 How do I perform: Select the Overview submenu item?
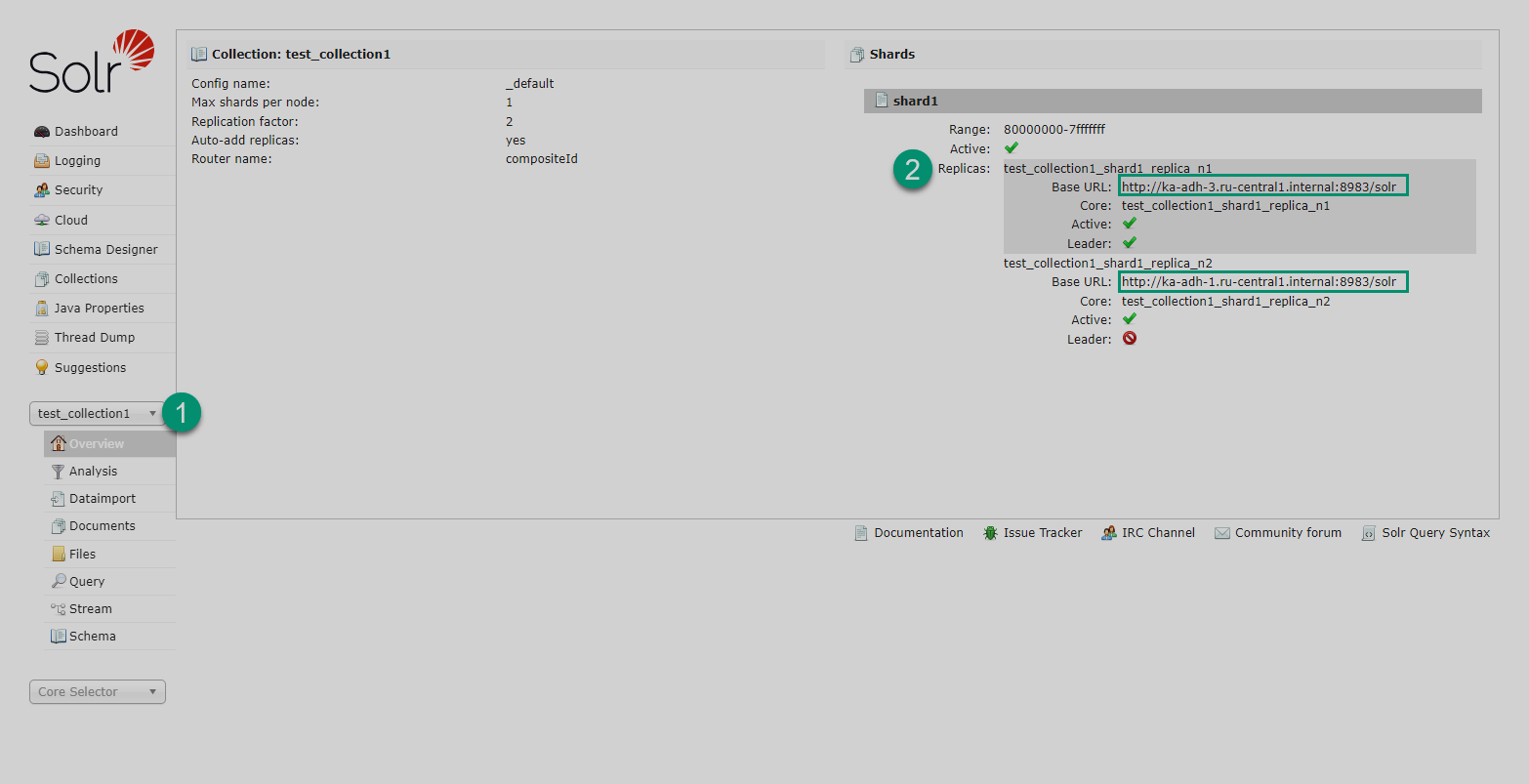110,443
